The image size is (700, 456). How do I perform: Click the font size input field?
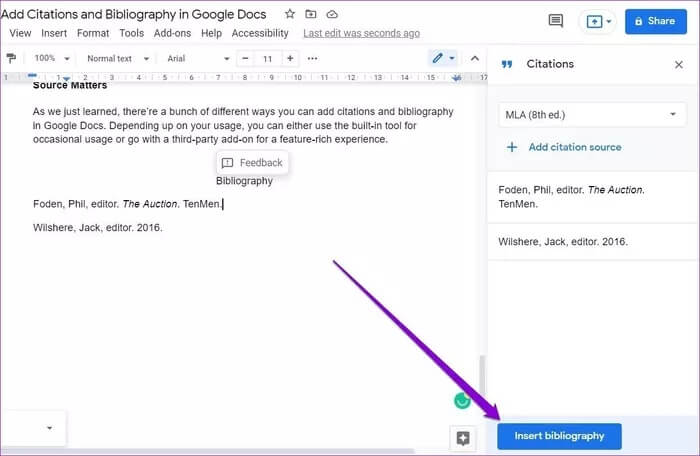267,59
